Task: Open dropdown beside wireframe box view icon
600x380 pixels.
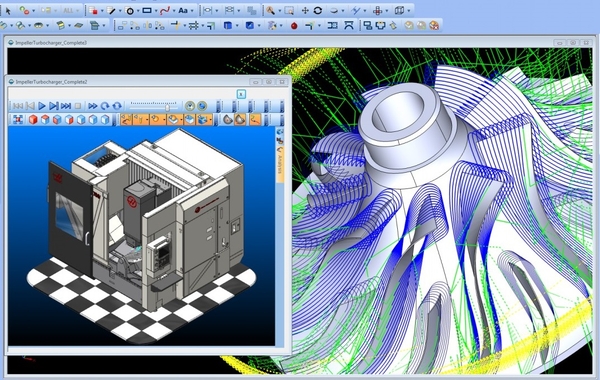Action: click(408, 11)
